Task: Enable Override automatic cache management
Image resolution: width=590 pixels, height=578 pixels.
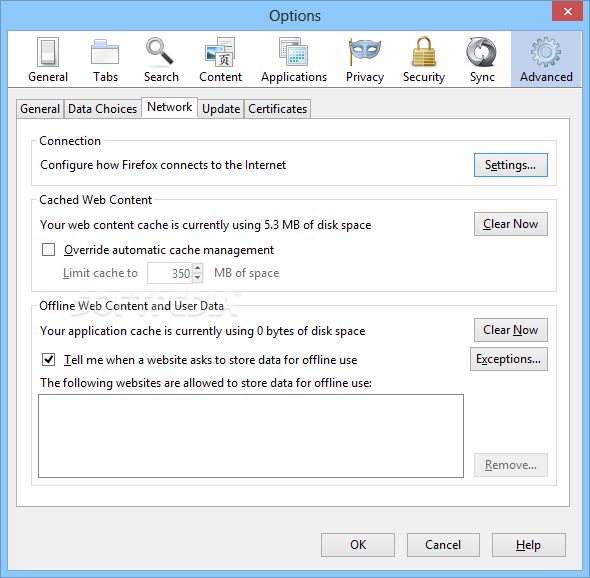Action: tap(49, 249)
